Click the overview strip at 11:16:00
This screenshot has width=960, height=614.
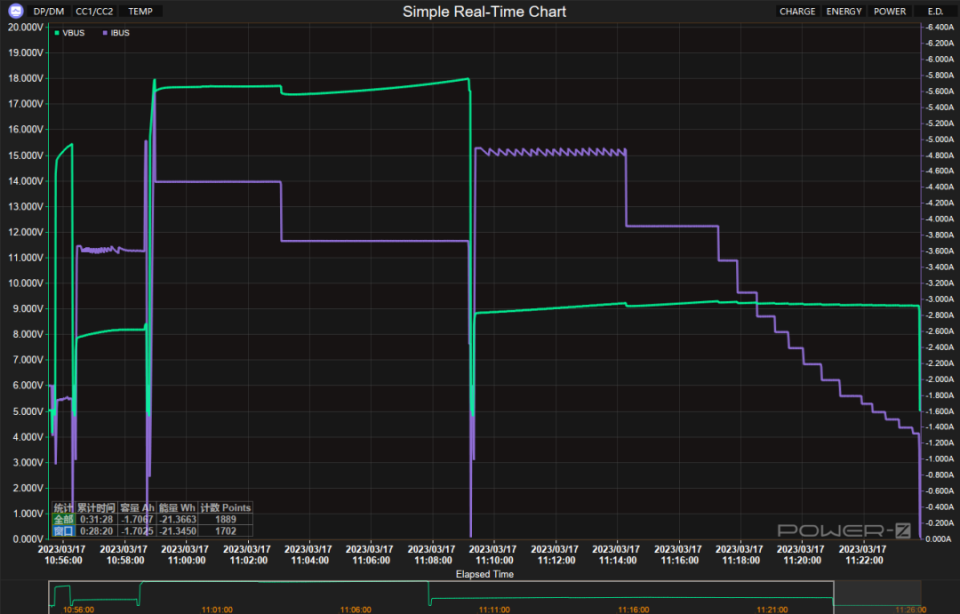click(634, 610)
